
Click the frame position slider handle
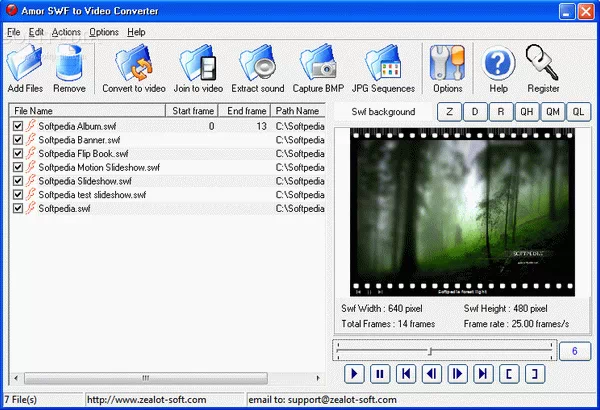(x=430, y=351)
